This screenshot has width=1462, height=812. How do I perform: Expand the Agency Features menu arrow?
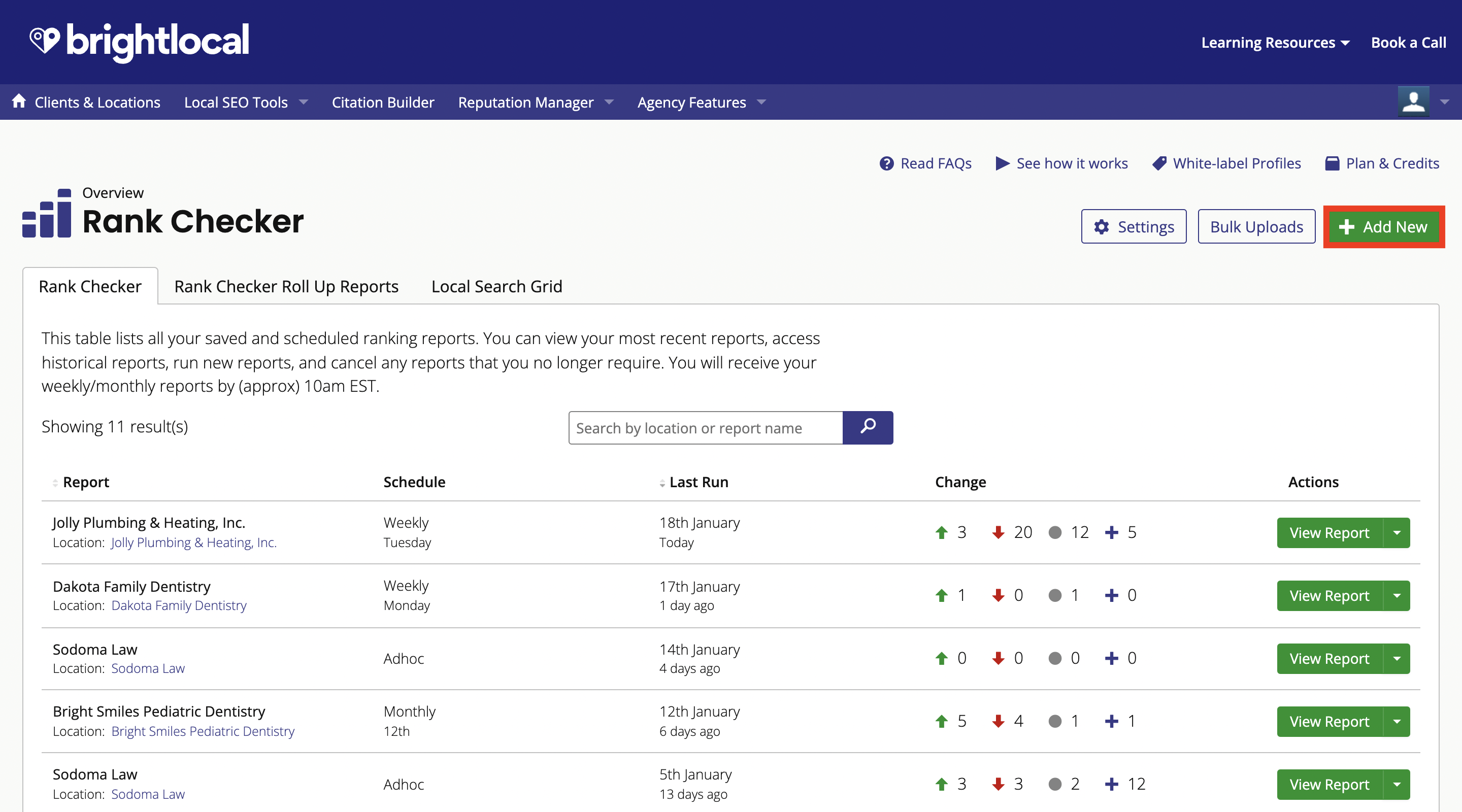tap(761, 102)
